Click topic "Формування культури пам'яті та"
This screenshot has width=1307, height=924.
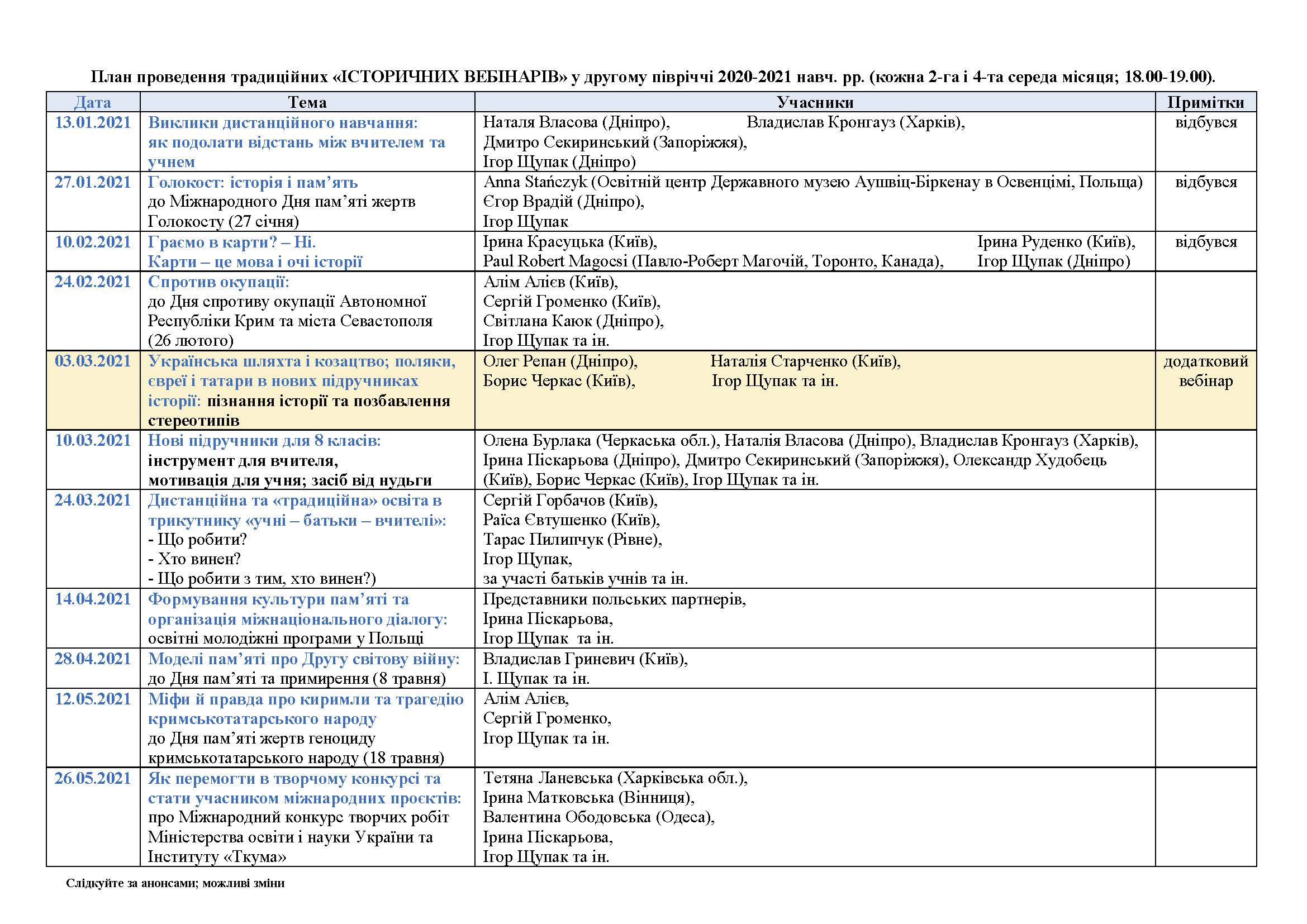(278, 599)
